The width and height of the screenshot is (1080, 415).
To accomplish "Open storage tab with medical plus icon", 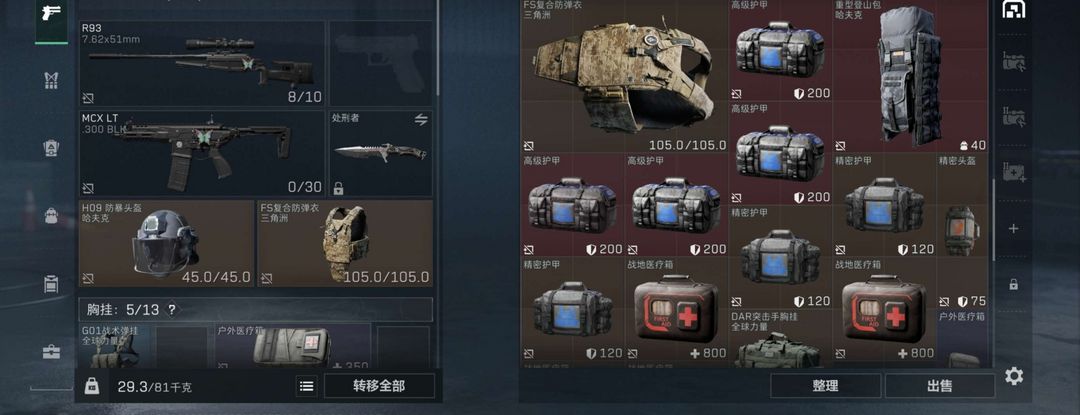I will pos(1013,172).
